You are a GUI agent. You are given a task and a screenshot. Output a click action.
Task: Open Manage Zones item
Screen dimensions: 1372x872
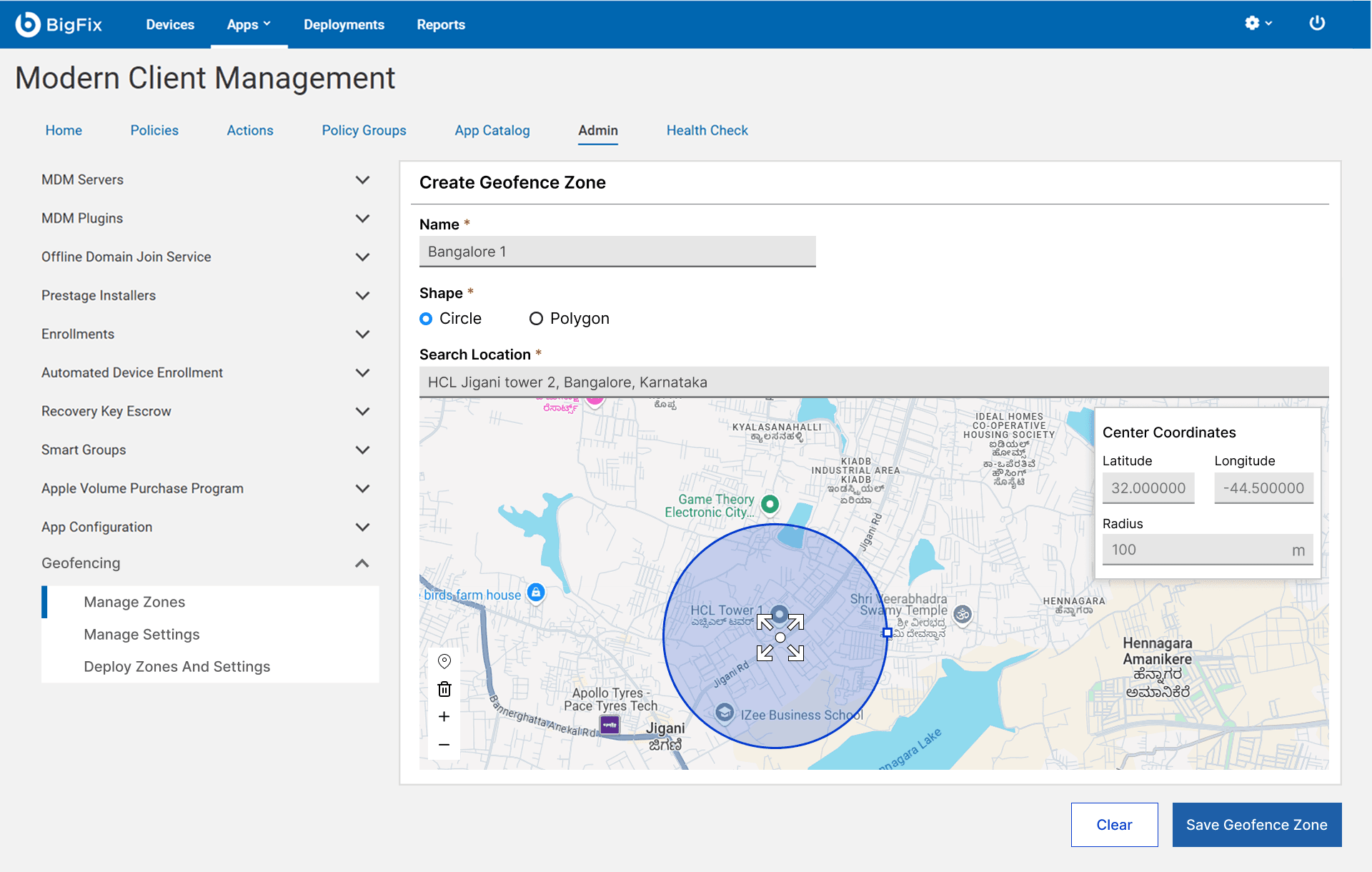(210, 602)
